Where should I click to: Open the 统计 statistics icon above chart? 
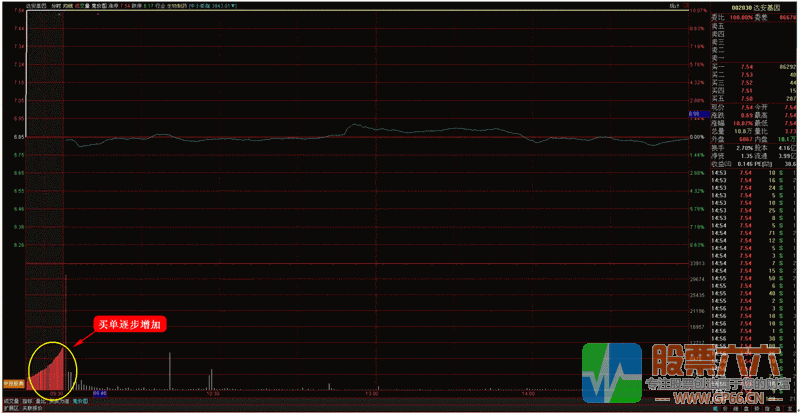pos(676,5)
